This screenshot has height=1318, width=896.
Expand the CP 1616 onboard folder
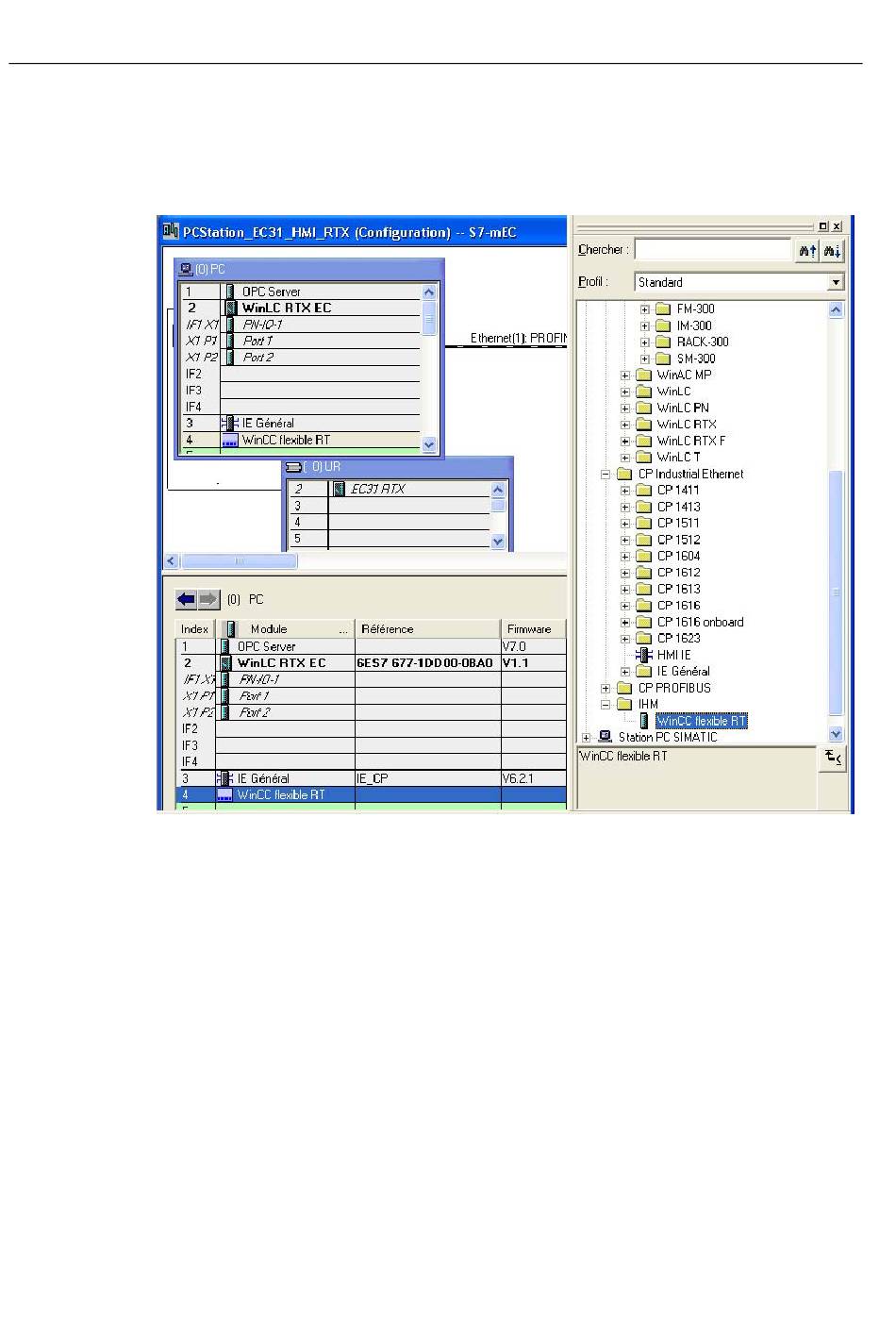[x=624, y=622]
